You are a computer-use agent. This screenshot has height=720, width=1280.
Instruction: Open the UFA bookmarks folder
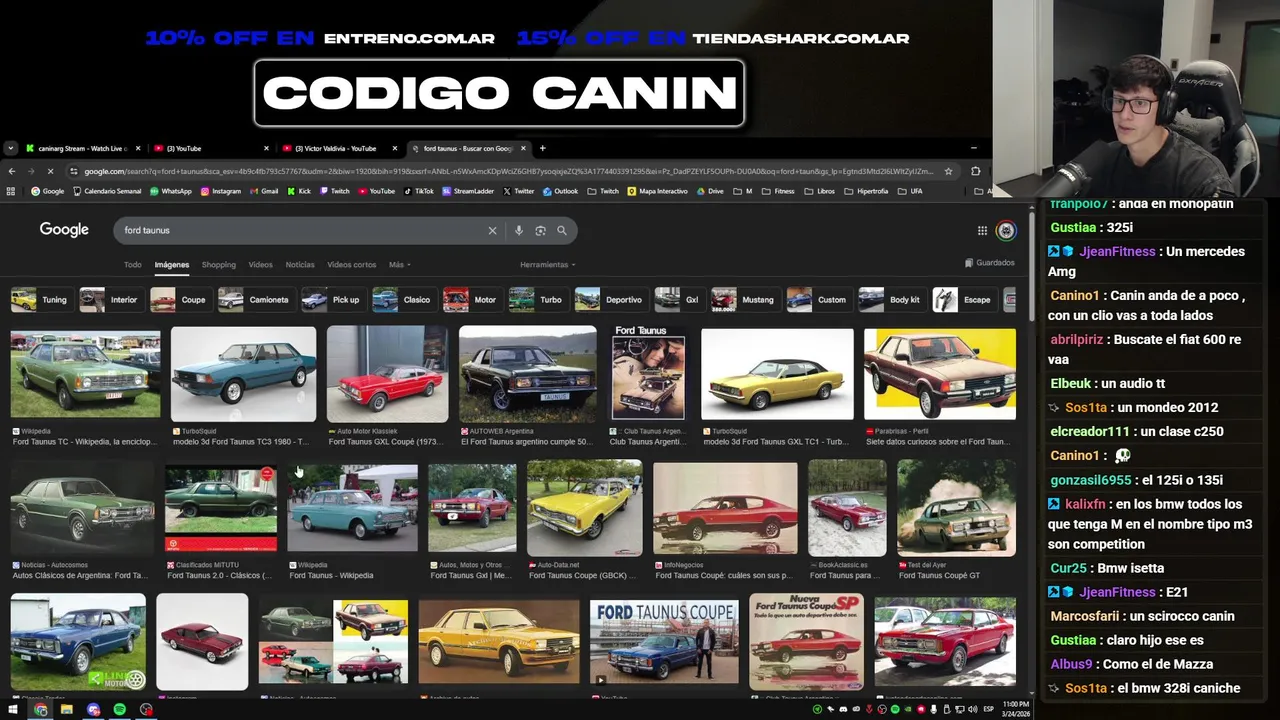[910, 191]
